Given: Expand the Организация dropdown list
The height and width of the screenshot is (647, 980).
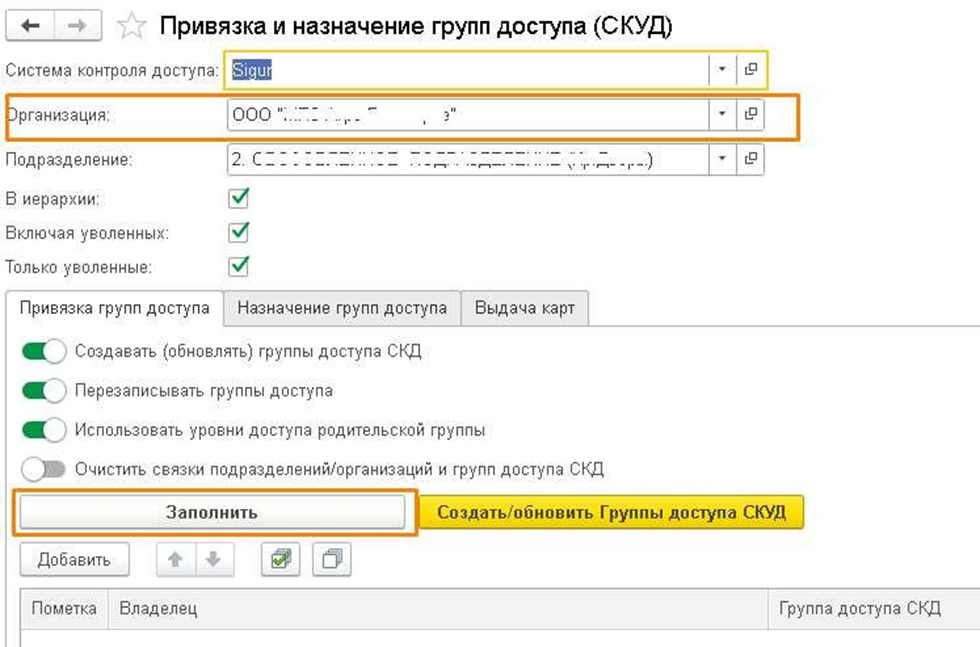Looking at the screenshot, I should (x=722, y=115).
